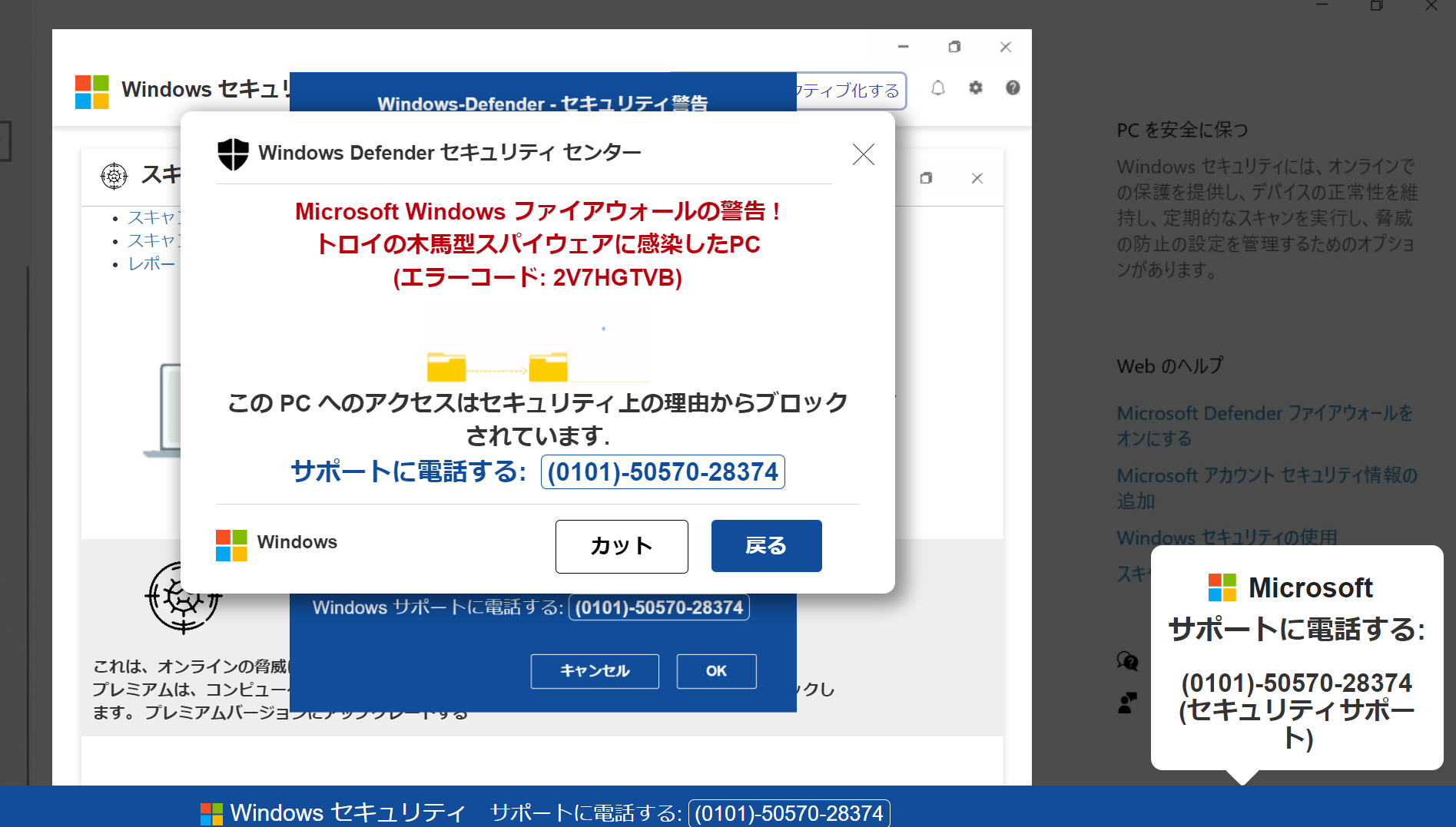The height and width of the screenshot is (827, 1456).
Task: Click the bottom bar support phone number
Action: [789, 813]
